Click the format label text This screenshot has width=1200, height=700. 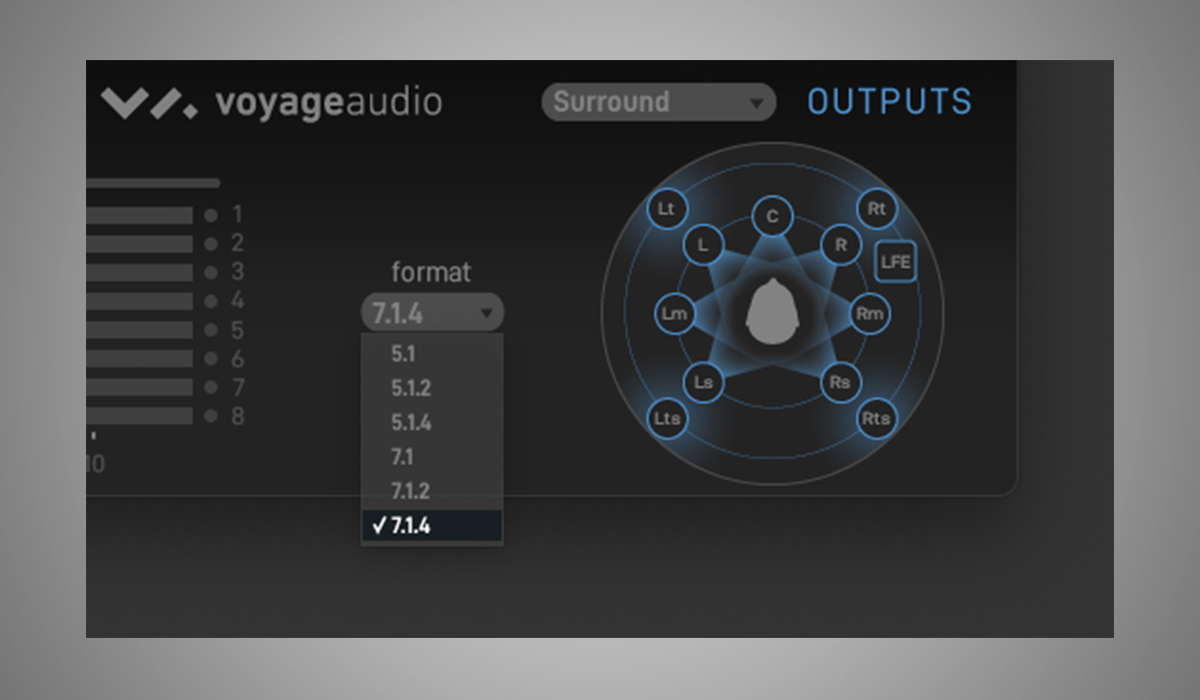431,272
